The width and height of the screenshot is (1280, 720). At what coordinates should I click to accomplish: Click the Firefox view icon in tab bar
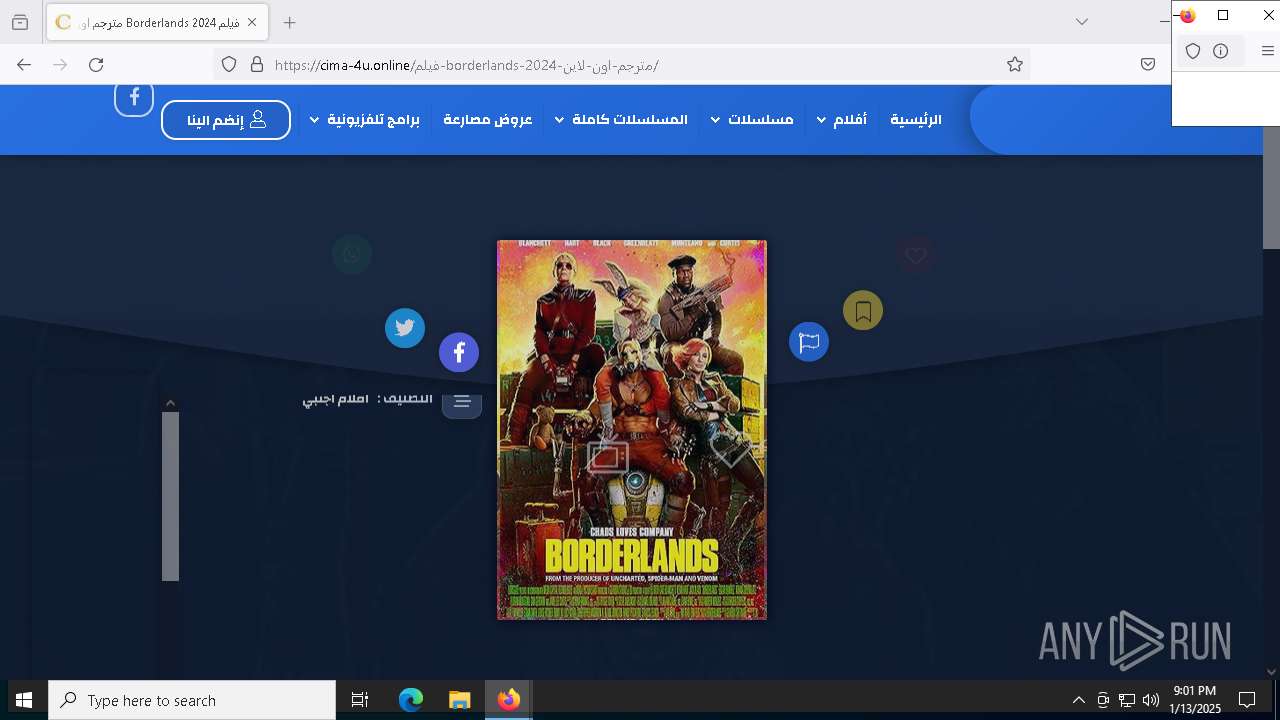(x=20, y=22)
